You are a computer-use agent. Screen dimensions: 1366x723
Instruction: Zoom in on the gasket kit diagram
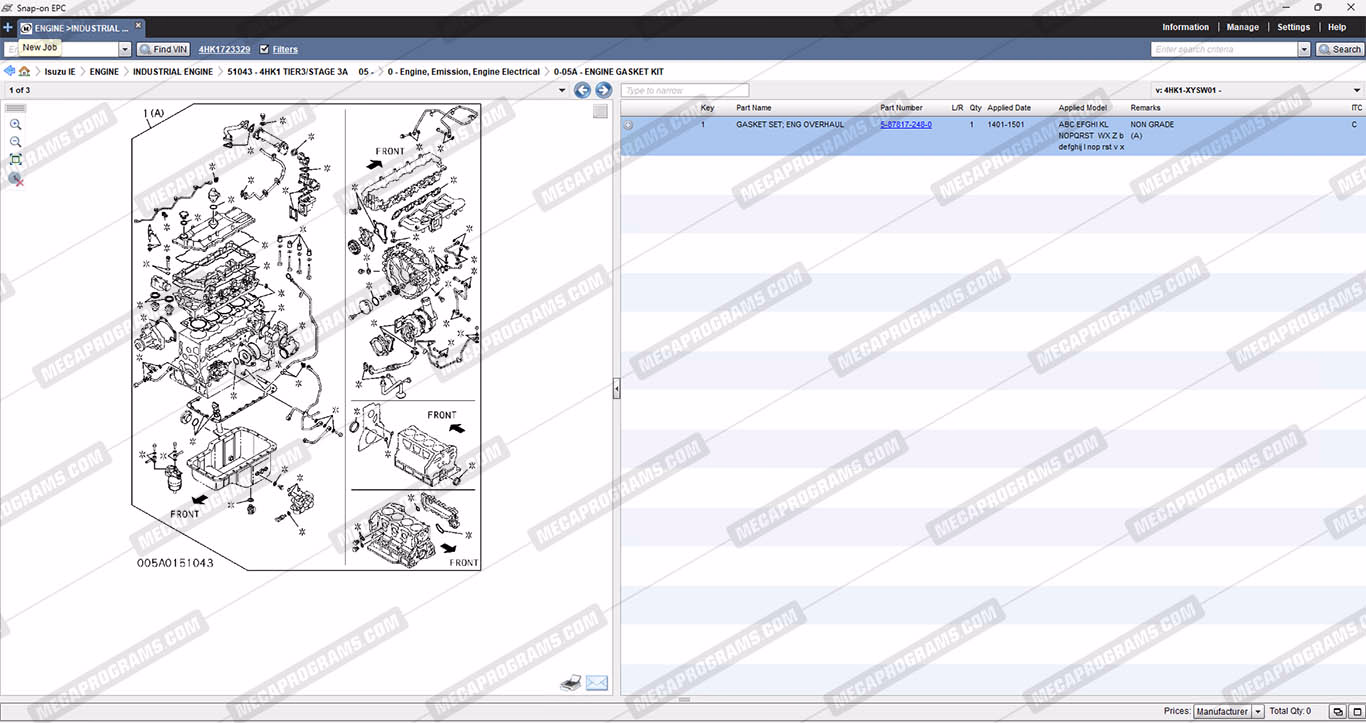[x=15, y=125]
